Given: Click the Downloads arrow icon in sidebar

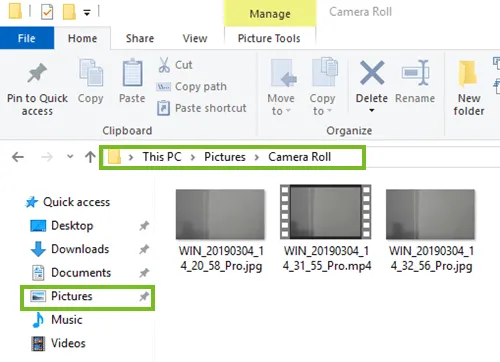Looking at the screenshot, I should click(x=38, y=249).
